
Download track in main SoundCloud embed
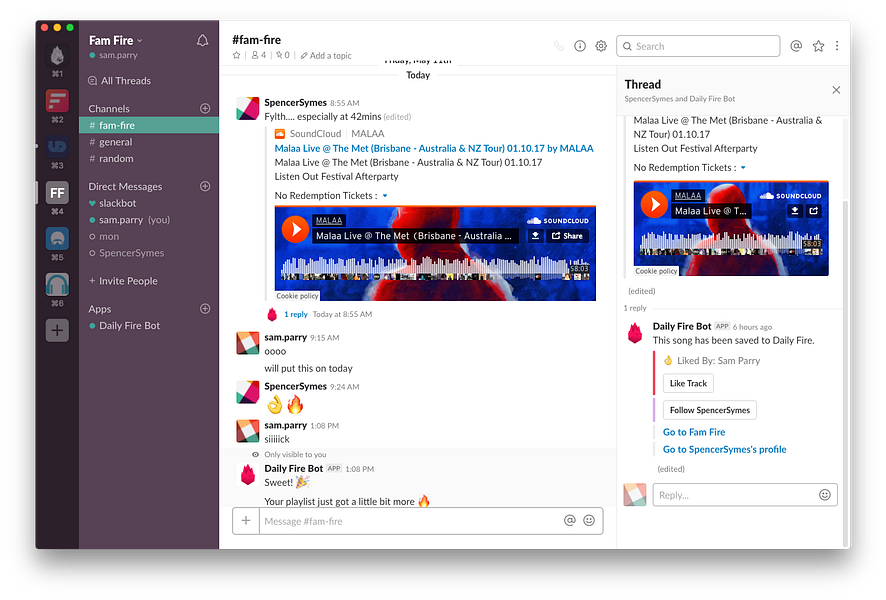(x=535, y=236)
